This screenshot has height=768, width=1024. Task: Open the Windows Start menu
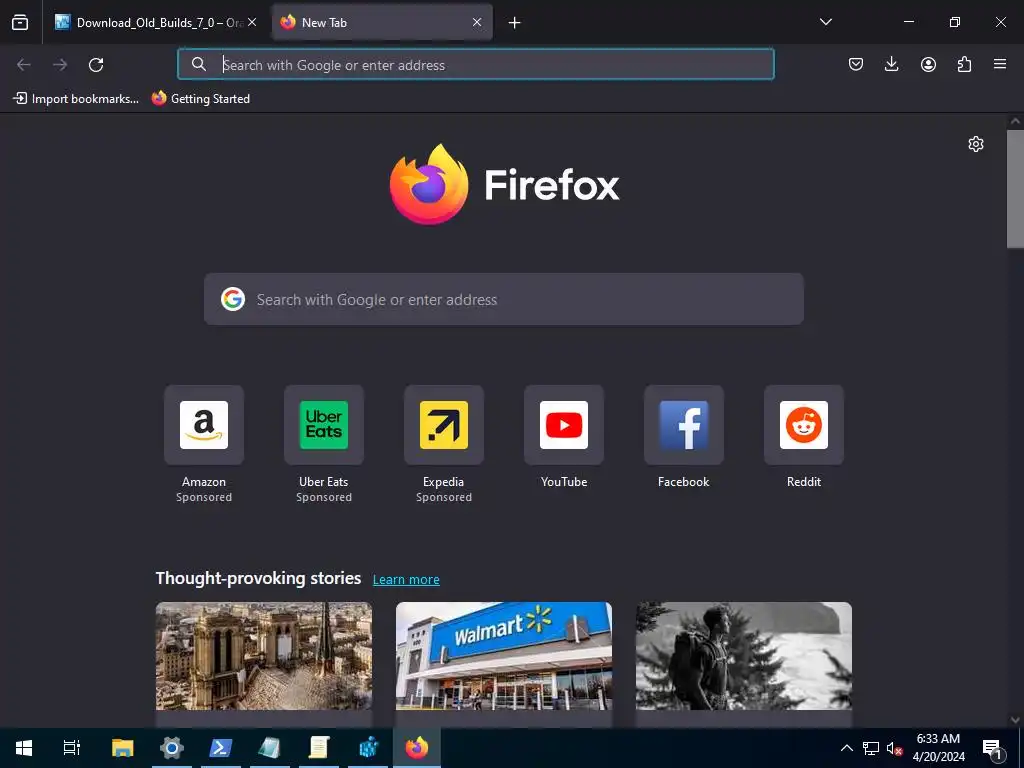[x=24, y=748]
